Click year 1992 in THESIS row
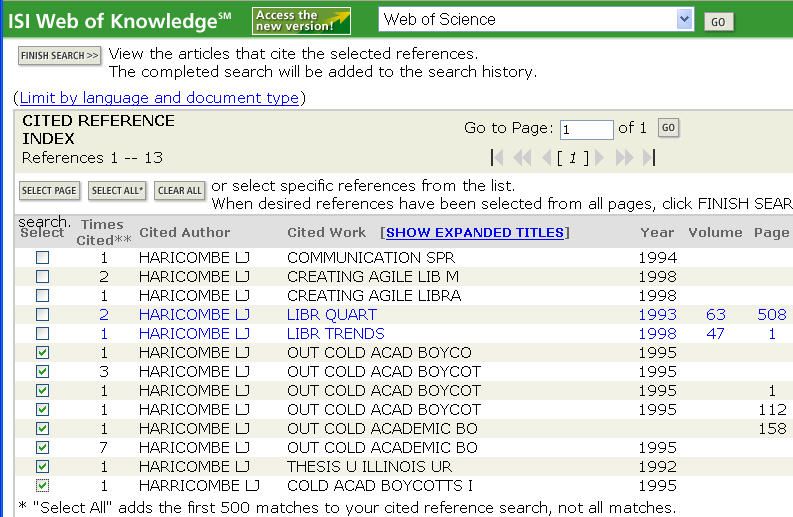This screenshot has height=517, width=793. pos(657,466)
